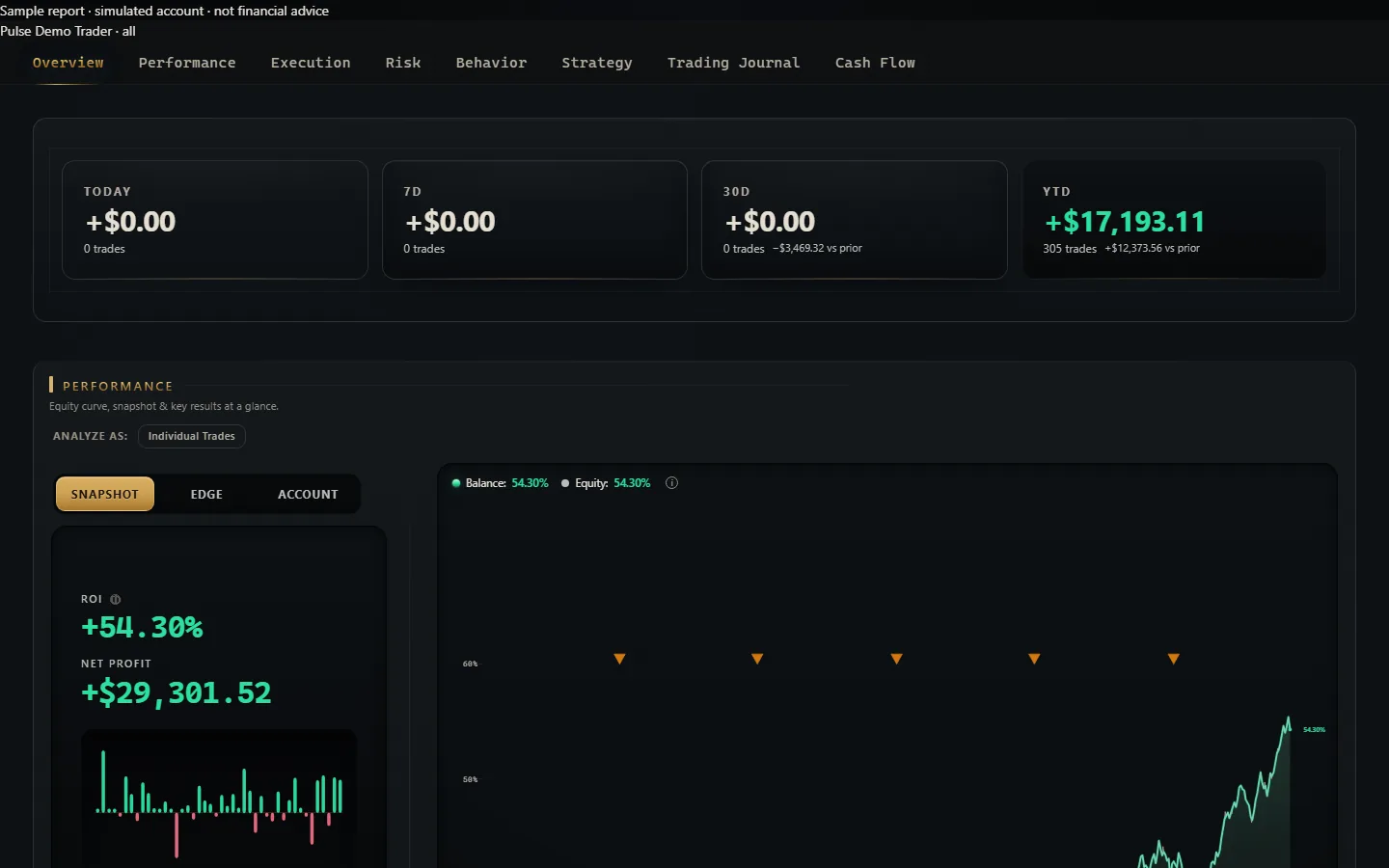Click the "305 trades" text
Image resolution: width=1389 pixels, height=868 pixels.
1070,249
